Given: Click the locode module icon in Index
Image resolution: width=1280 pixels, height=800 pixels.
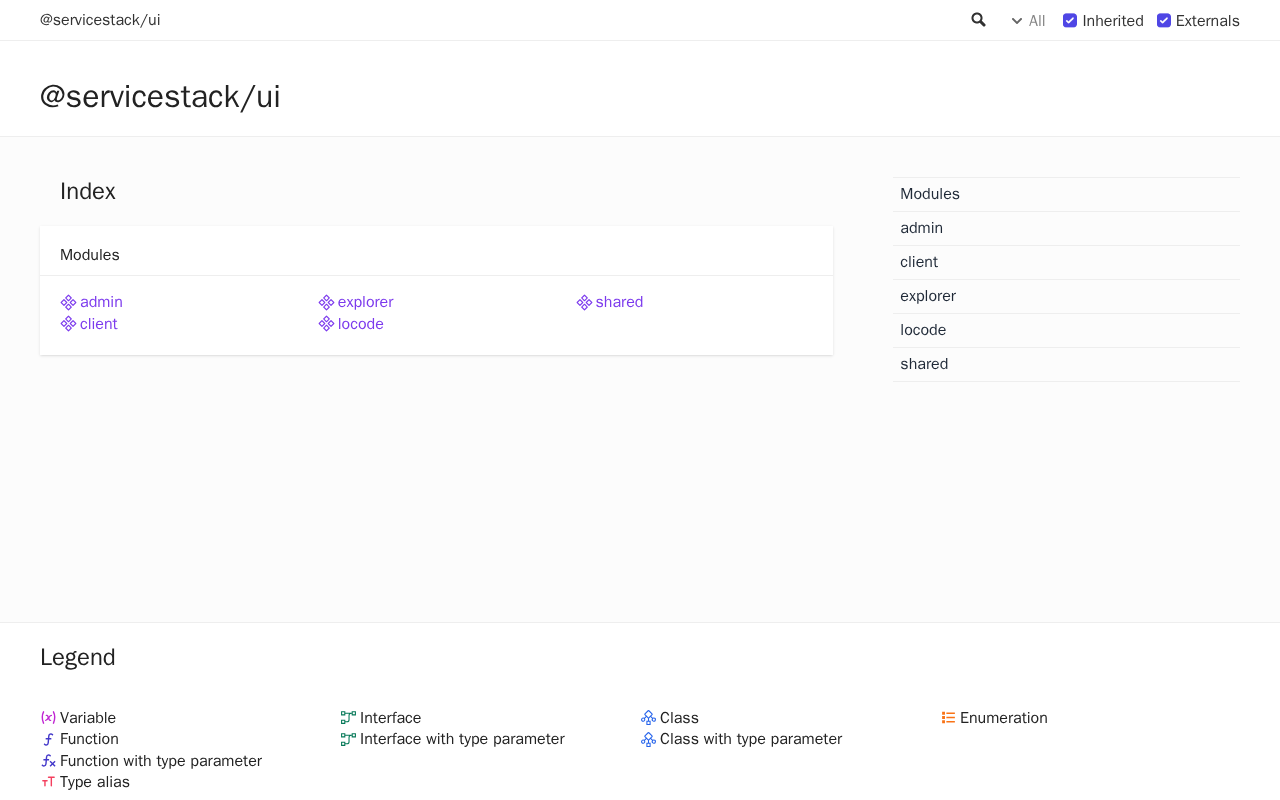Looking at the screenshot, I should coord(326,324).
